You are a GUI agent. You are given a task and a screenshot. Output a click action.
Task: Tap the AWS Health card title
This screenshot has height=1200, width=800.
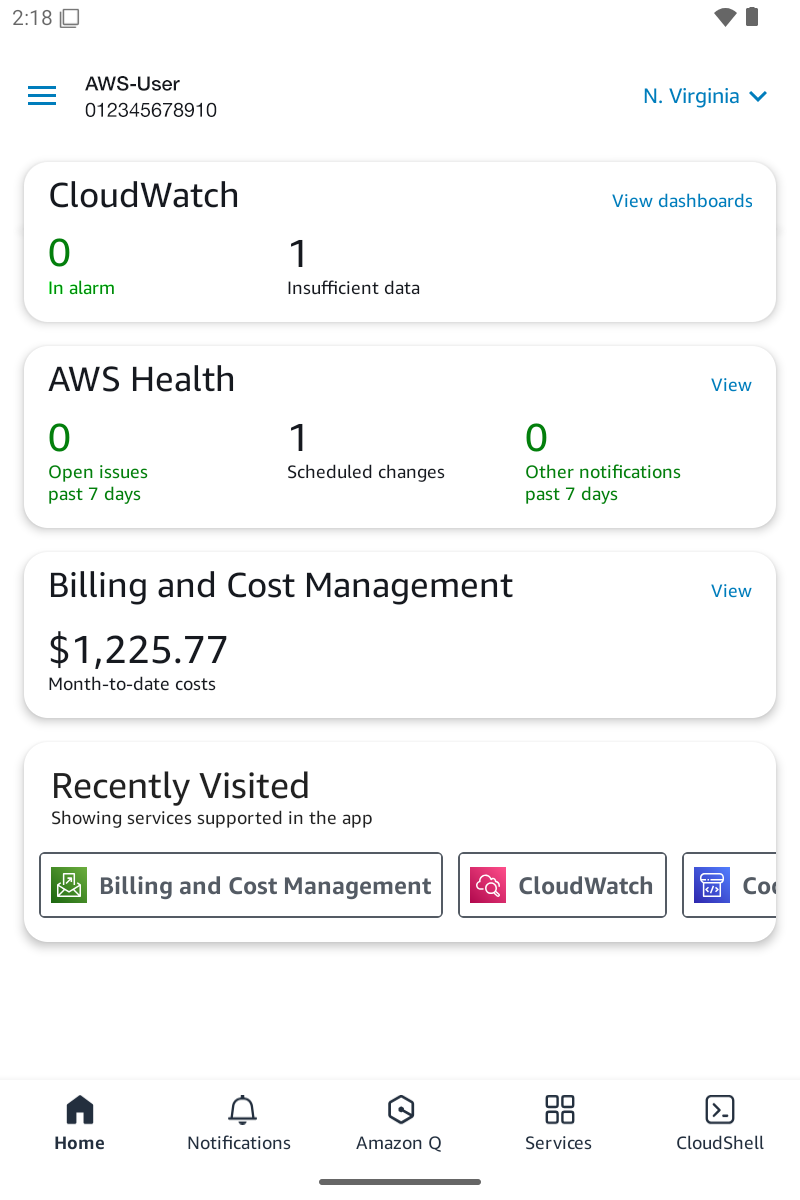(x=141, y=379)
